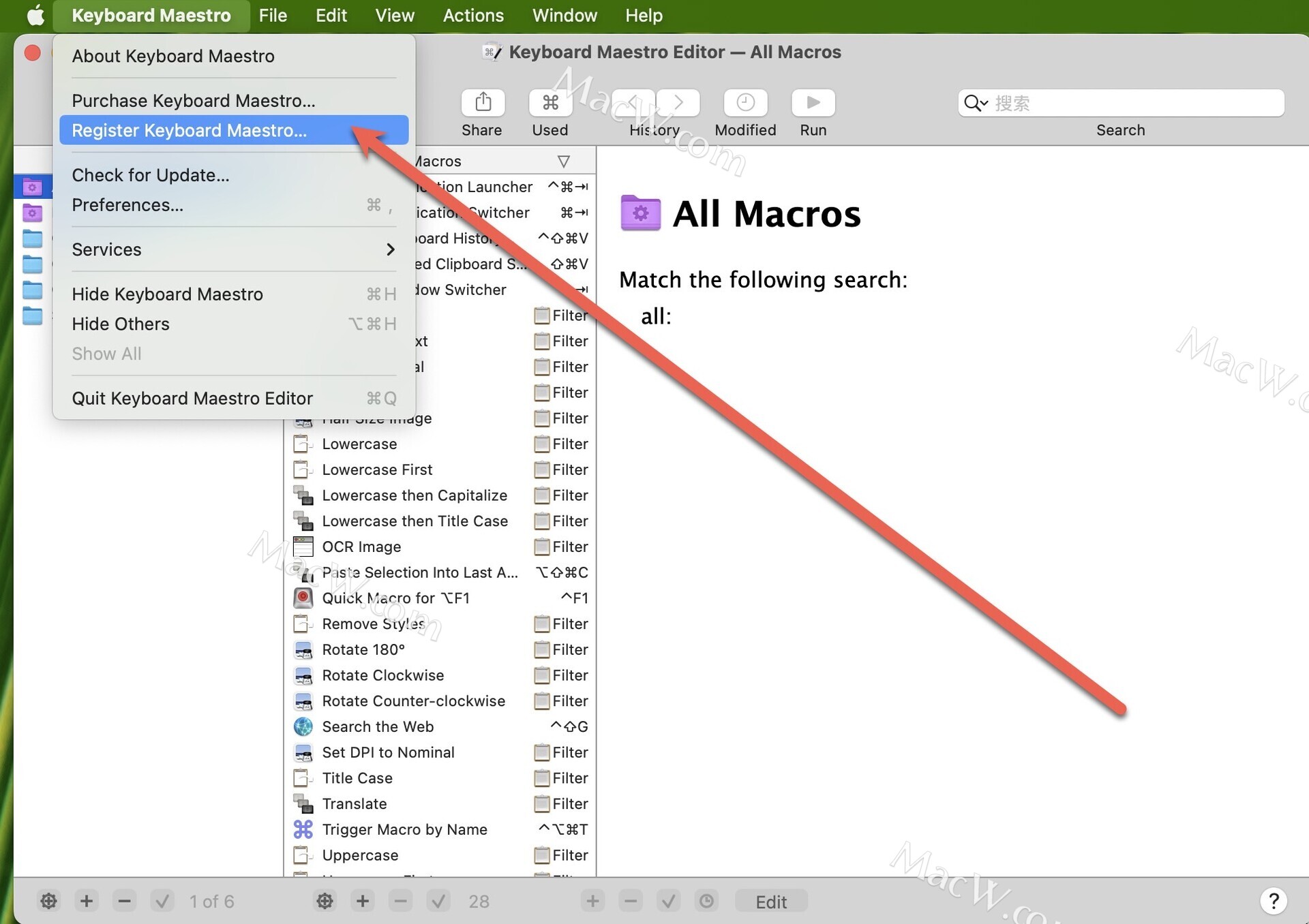The image size is (1309, 924).
Task: Select the Translate macro
Action: [x=440, y=804]
